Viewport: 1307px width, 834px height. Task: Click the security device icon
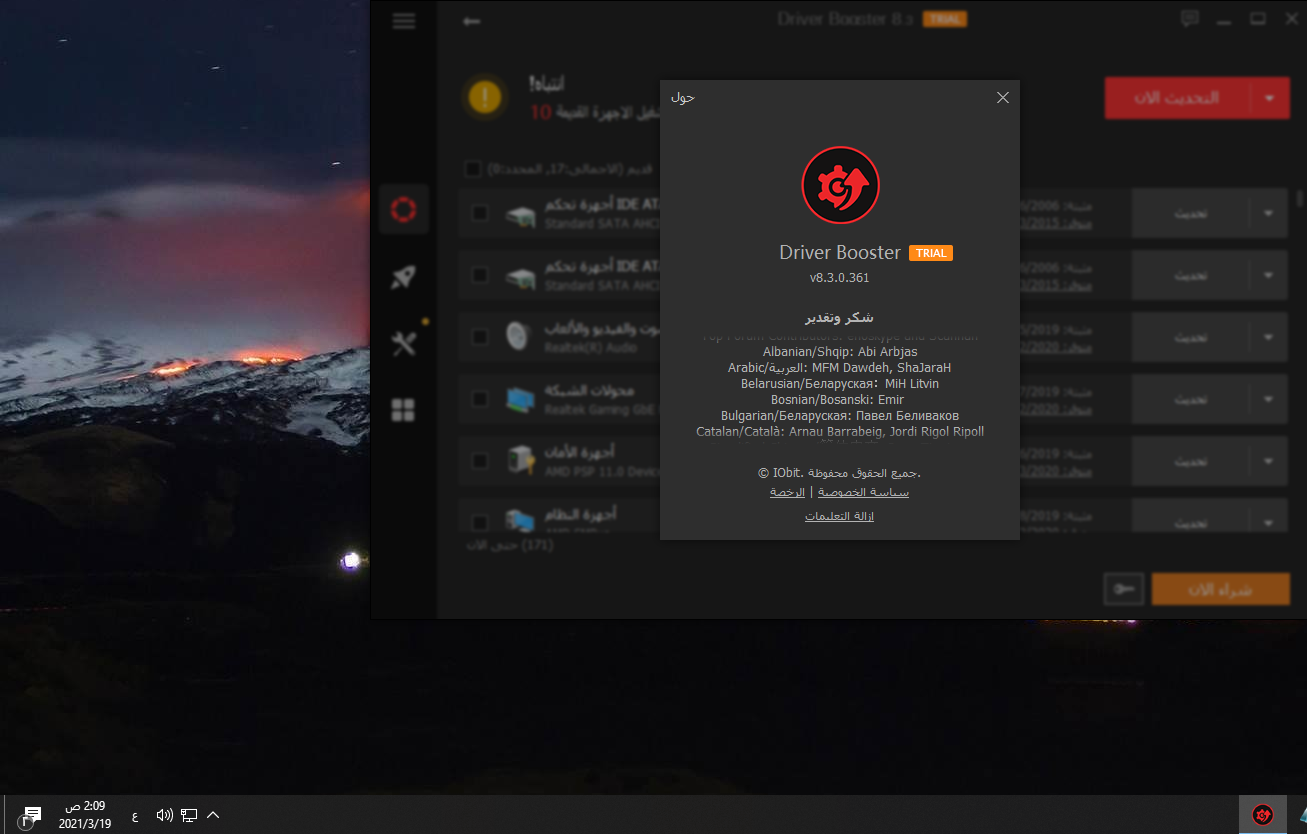pyautogui.click(x=519, y=460)
